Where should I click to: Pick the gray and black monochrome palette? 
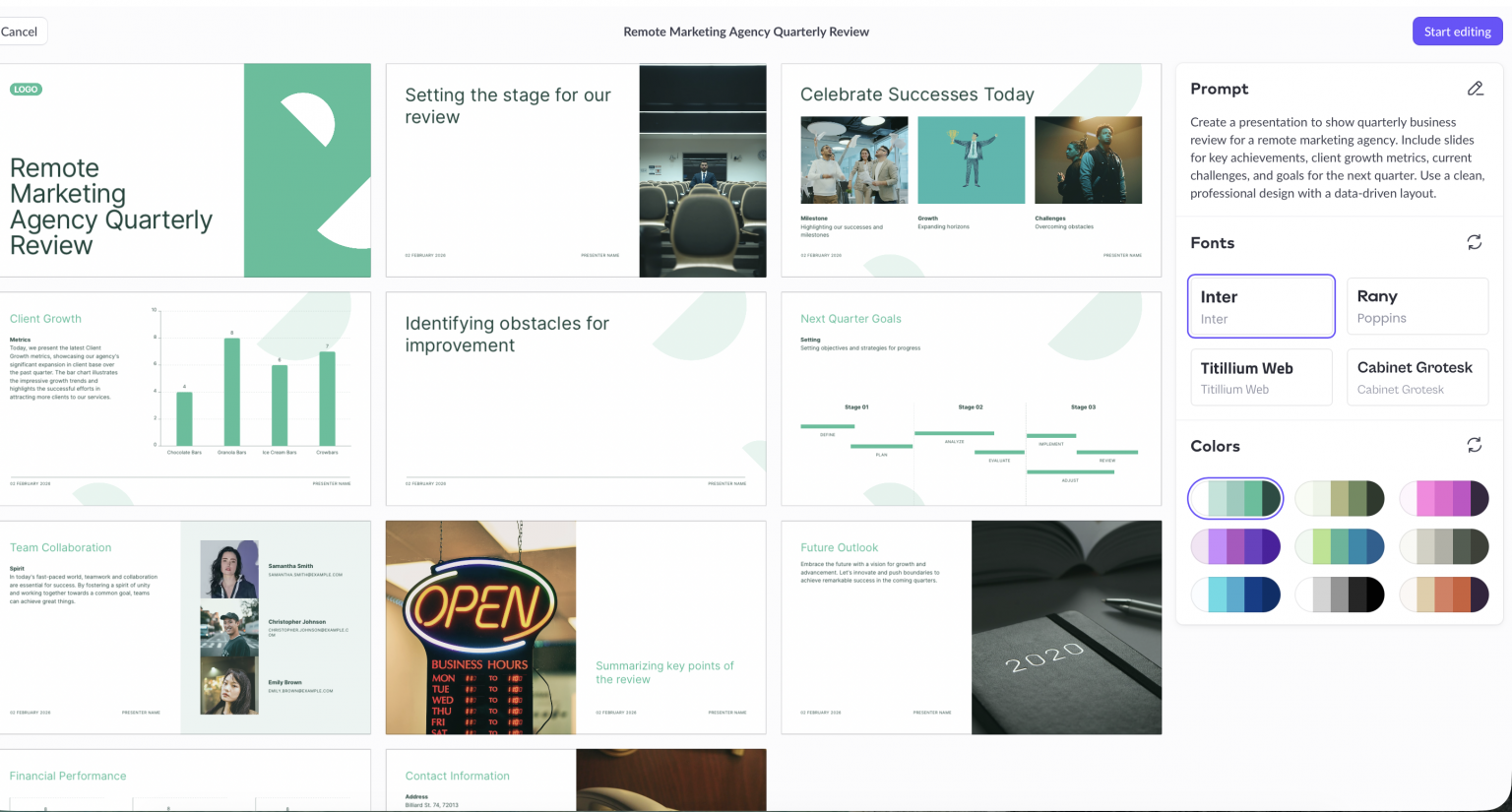1340,594
